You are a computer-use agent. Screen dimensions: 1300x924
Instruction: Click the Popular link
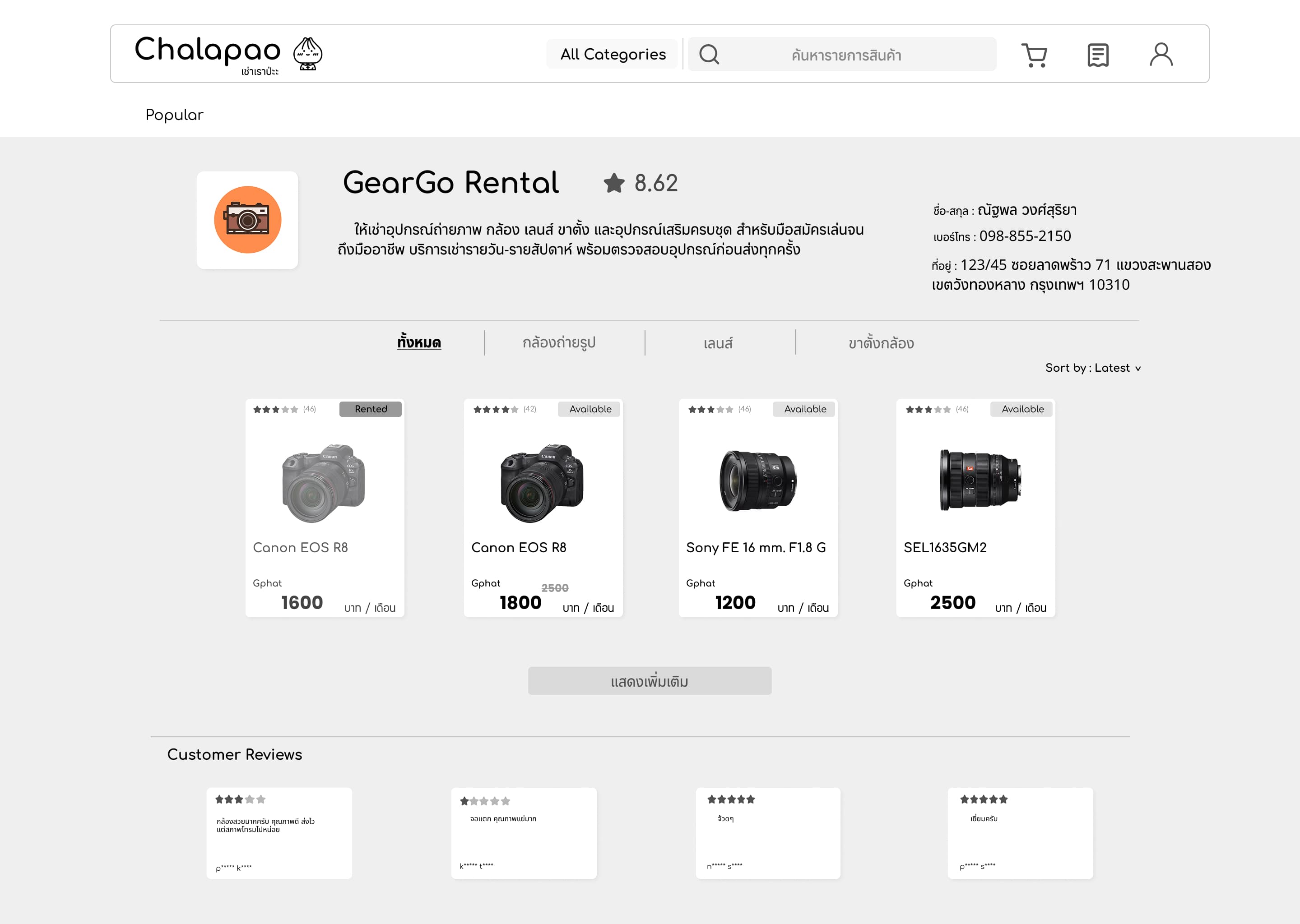(174, 115)
